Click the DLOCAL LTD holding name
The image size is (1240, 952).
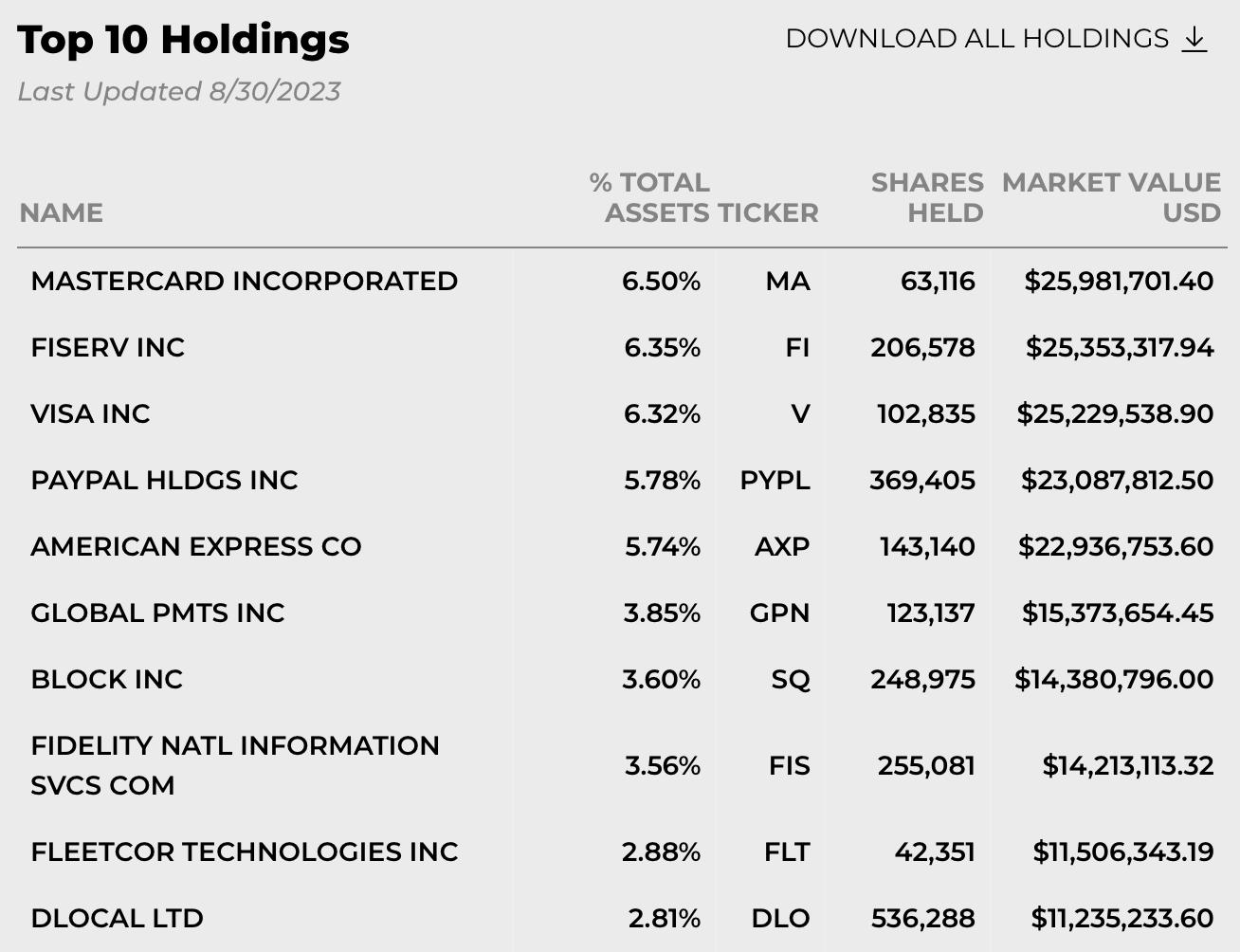point(117,918)
